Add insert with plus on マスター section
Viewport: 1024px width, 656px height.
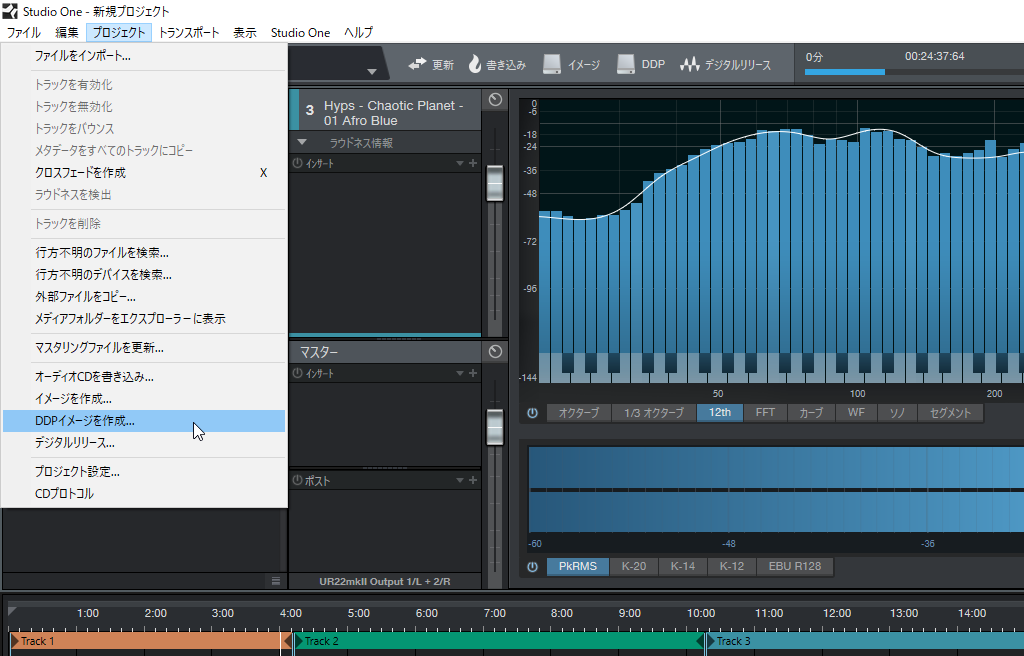[x=473, y=373]
